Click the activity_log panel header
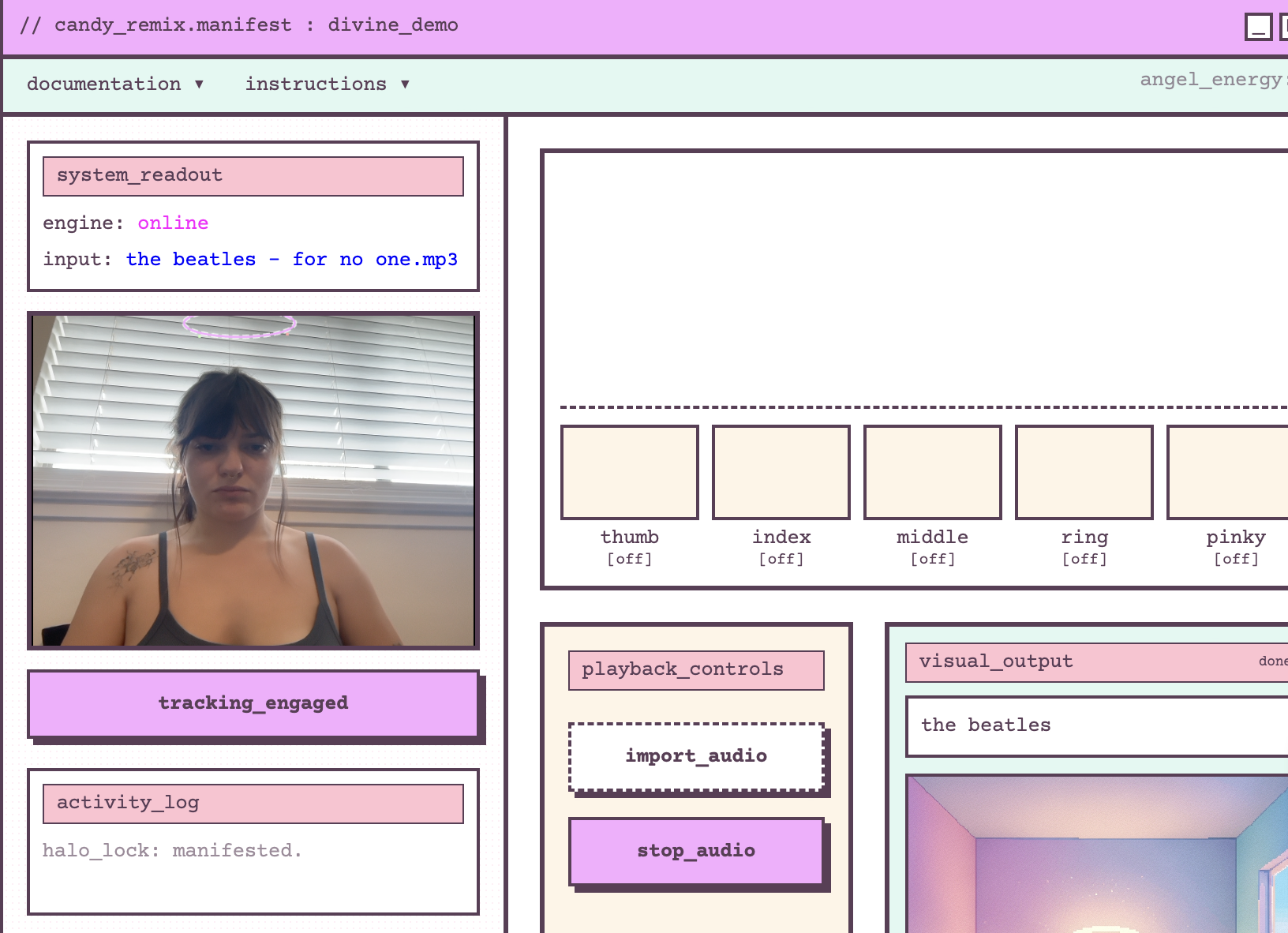Viewport: 1288px width, 933px height. 253,803
